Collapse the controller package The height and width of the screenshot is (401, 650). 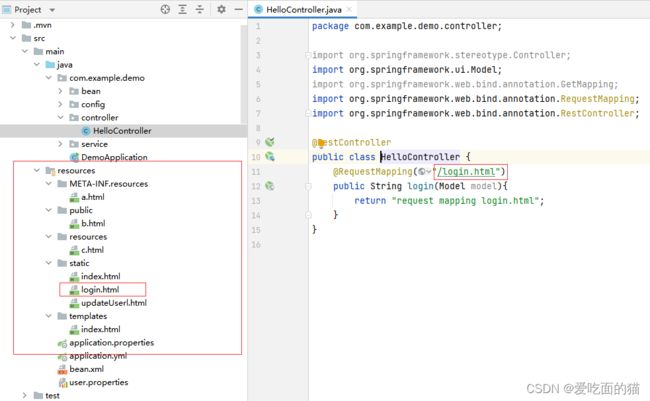(x=61, y=118)
